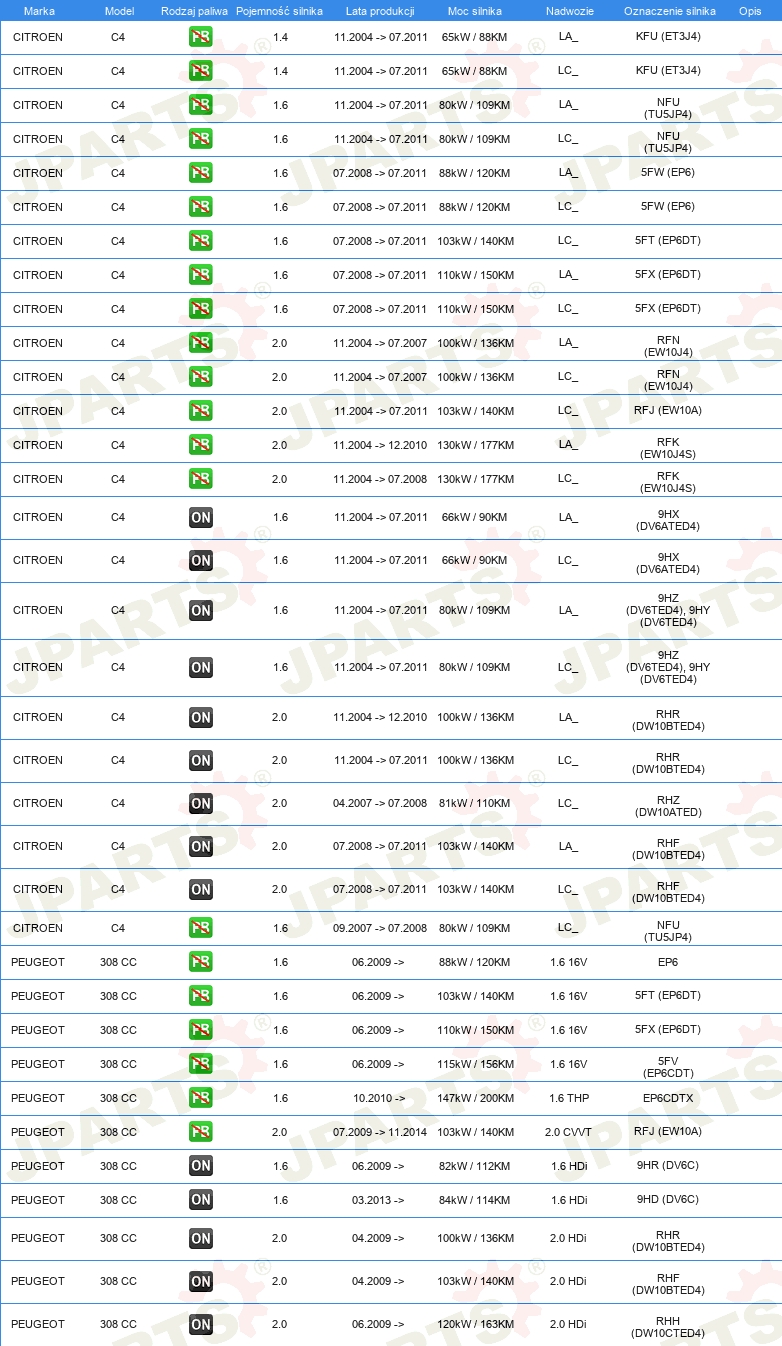This screenshot has width=782, height=1346.
Task: Select the RHZ (DW10ATED) engine code
Action: tap(668, 806)
